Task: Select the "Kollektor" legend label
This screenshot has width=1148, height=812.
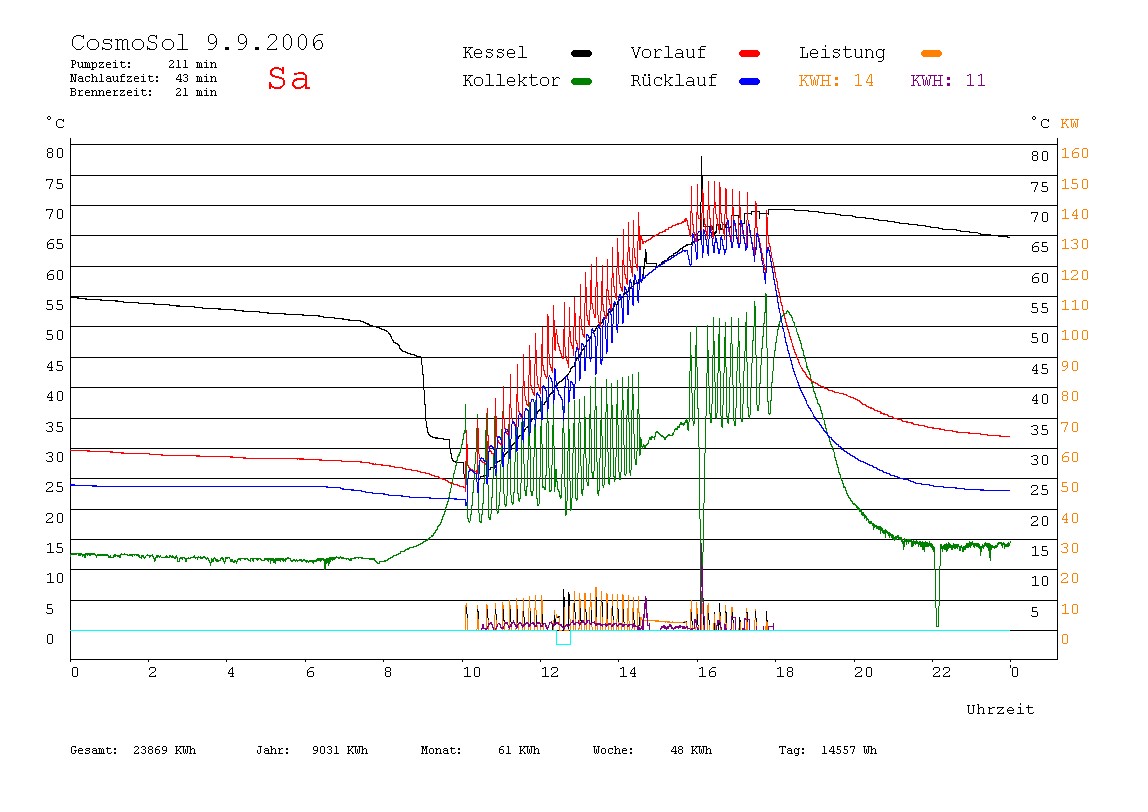Action: (511, 81)
